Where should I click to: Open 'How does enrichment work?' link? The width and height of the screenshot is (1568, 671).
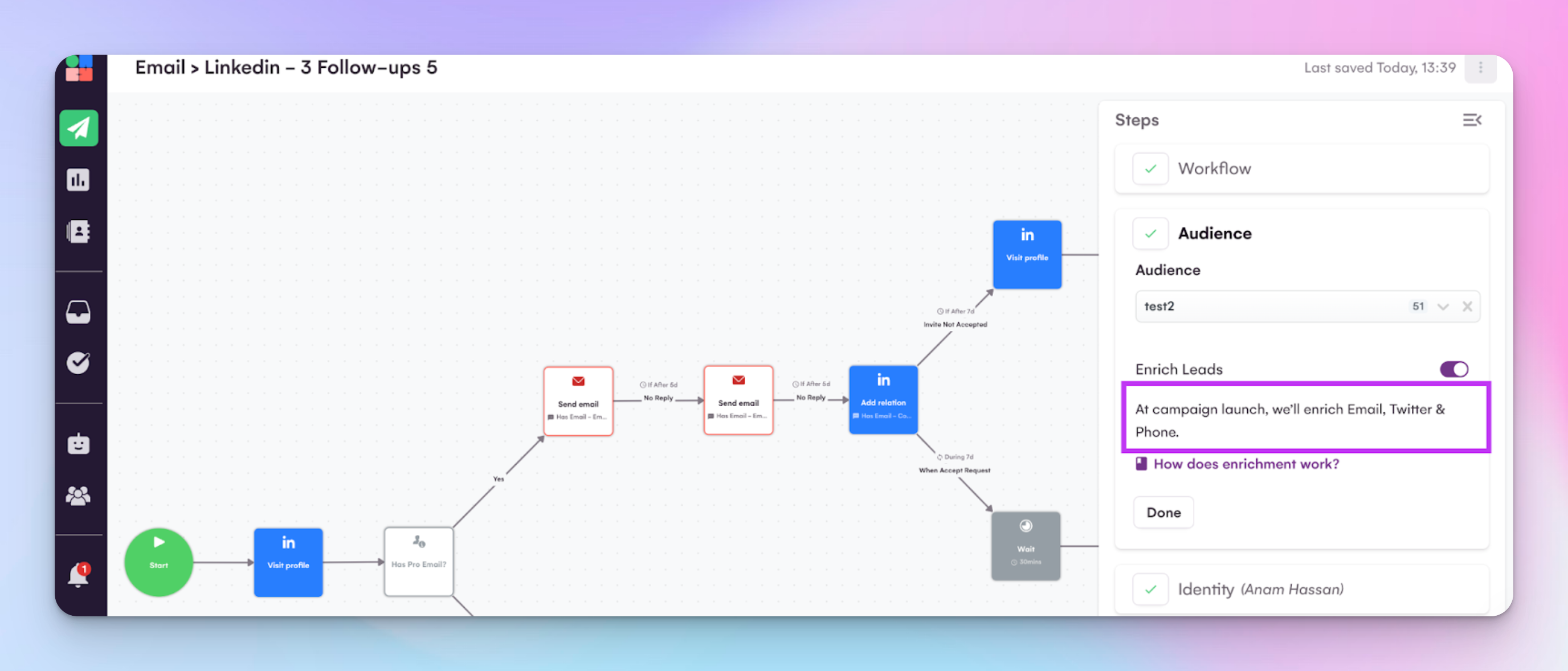(1246, 464)
